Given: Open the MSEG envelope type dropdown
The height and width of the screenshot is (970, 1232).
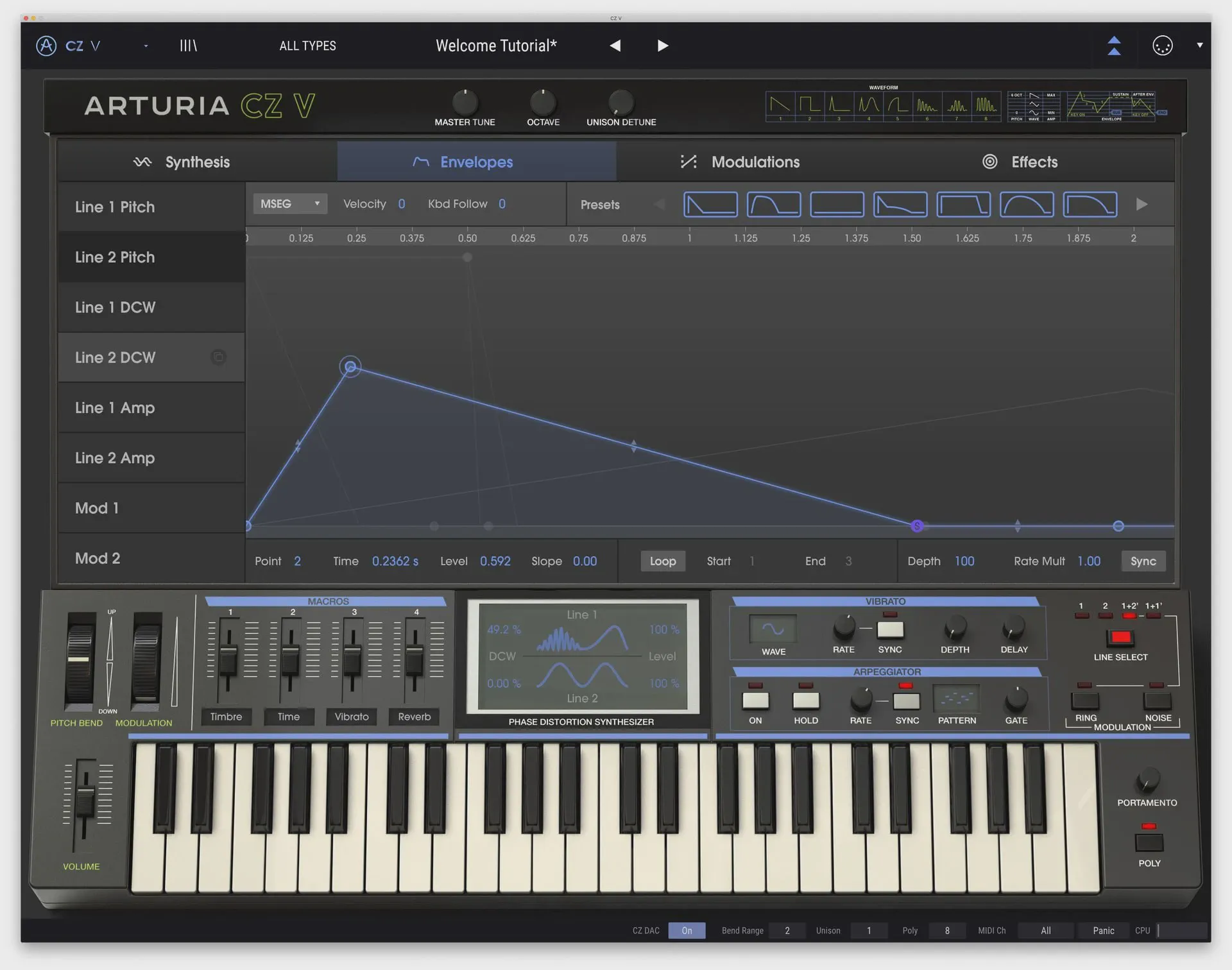Looking at the screenshot, I should (x=290, y=203).
